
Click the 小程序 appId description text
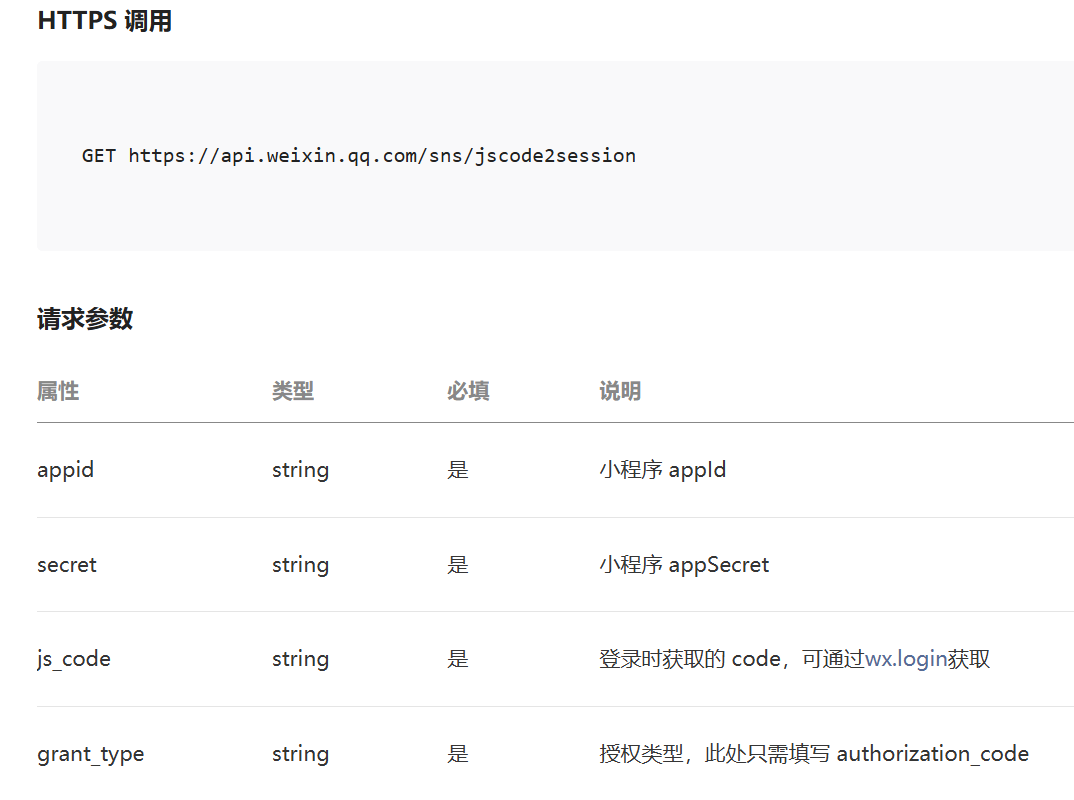click(x=662, y=469)
